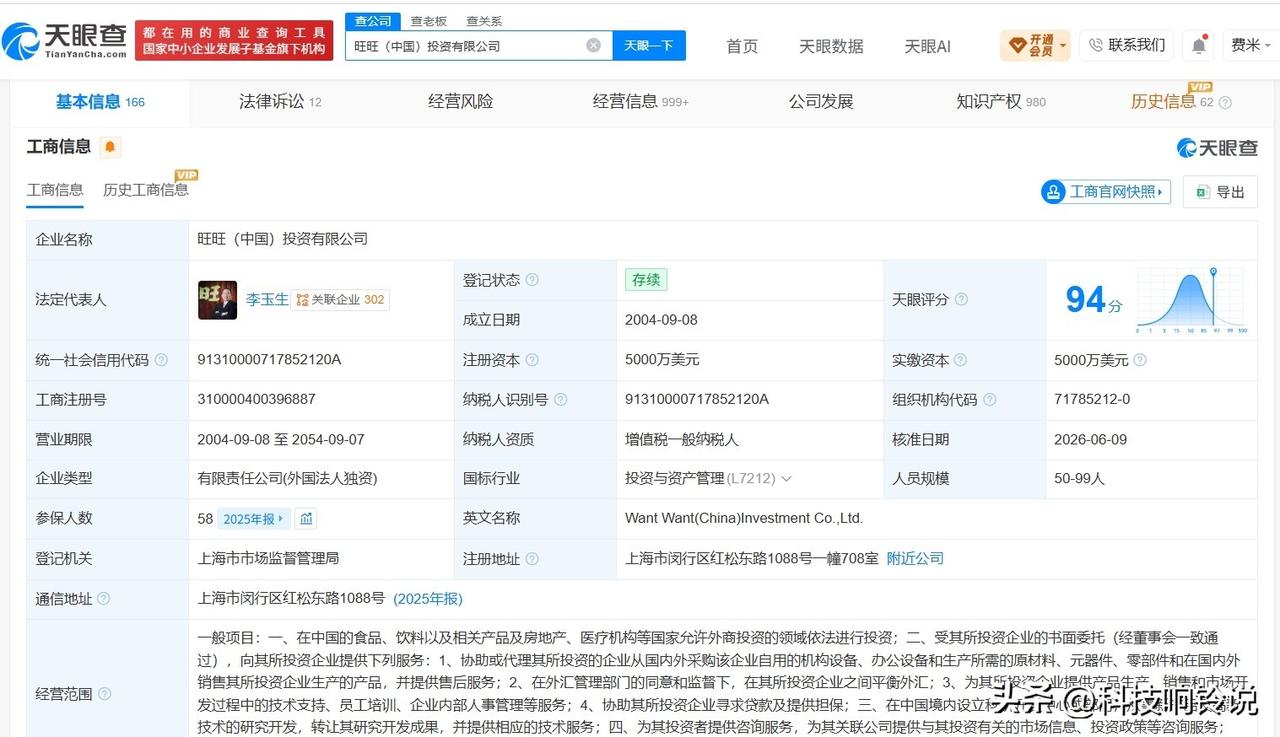Viewport: 1280px width, 737px height.
Task: Click the help icon next to 通信地址
Action: 104,599
